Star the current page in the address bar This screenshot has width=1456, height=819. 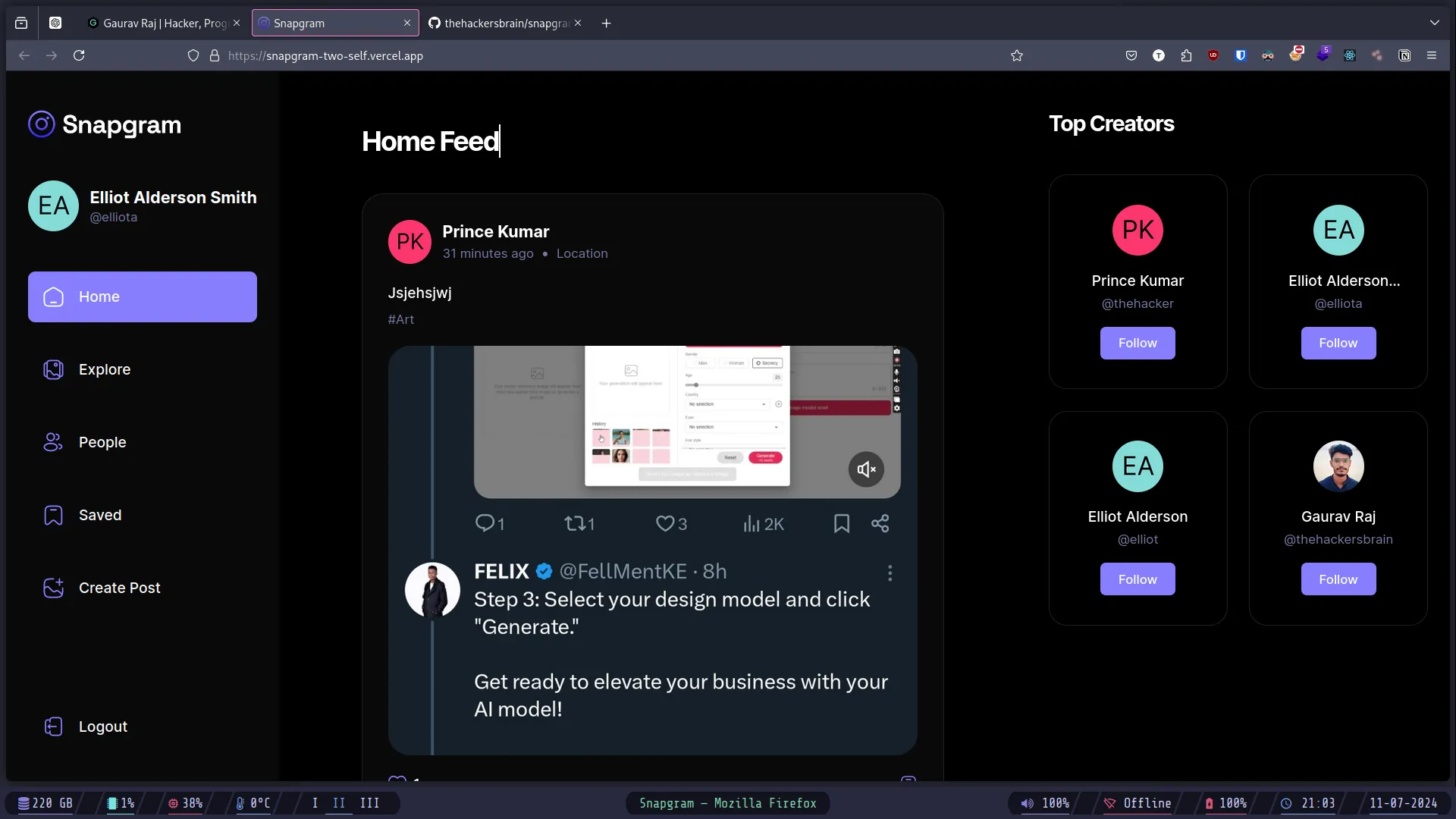(x=1017, y=55)
